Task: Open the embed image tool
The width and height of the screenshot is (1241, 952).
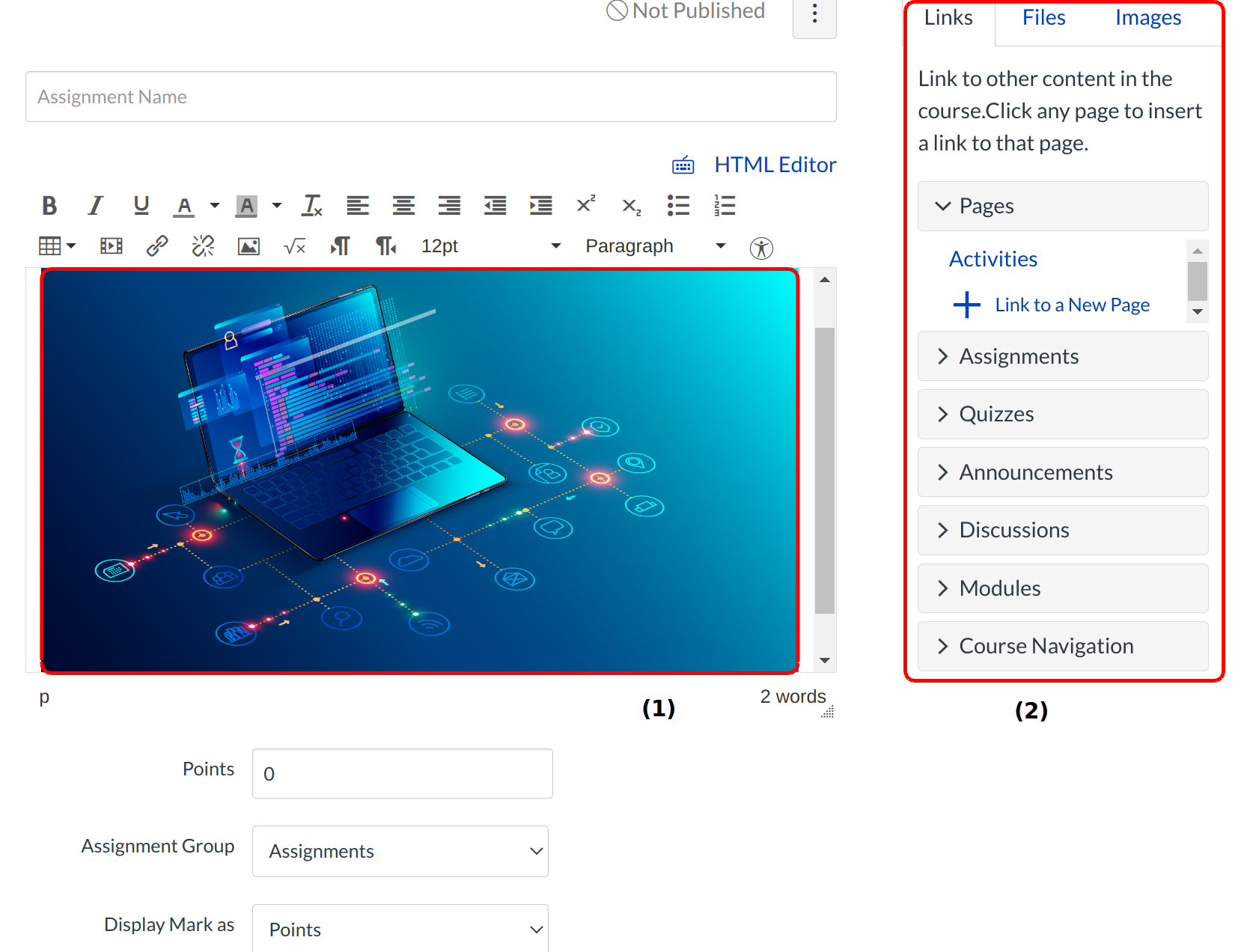Action: [248, 246]
